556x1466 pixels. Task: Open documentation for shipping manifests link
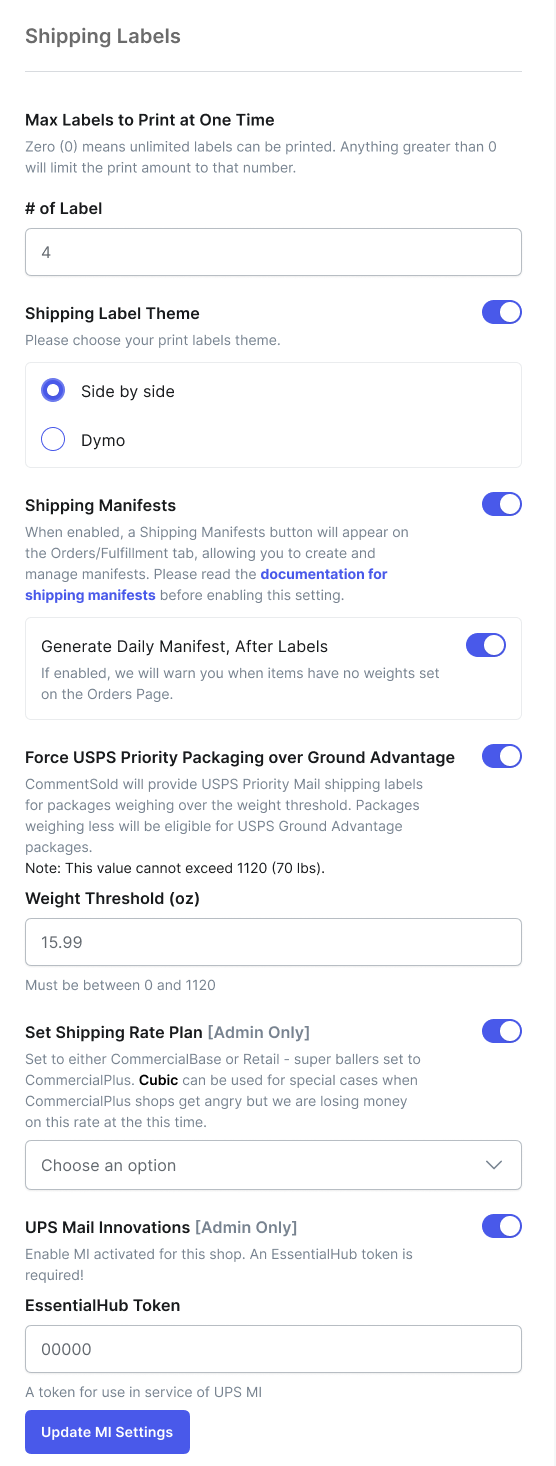tap(206, 584)
